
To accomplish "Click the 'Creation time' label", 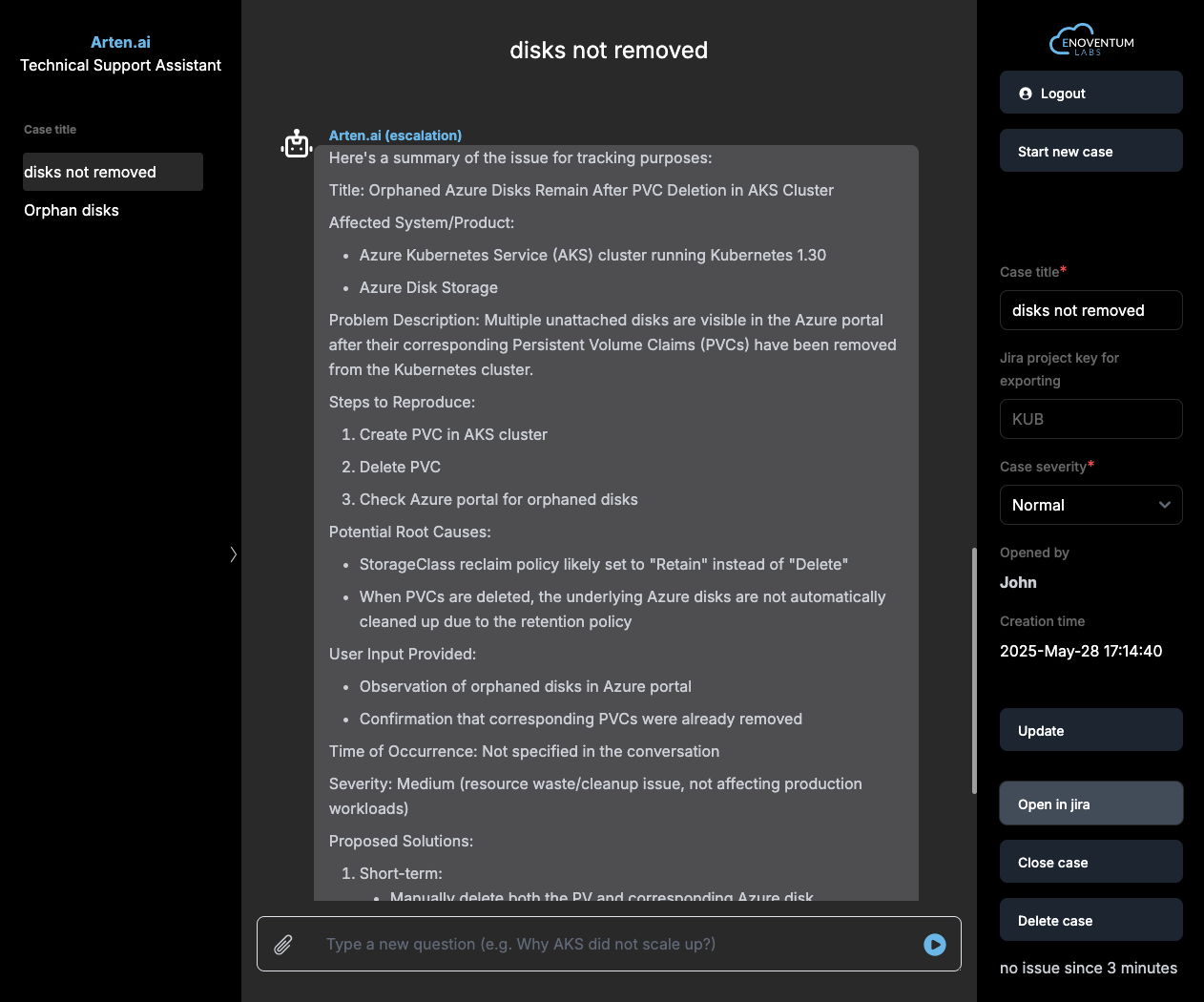I will pos(1042,621).
